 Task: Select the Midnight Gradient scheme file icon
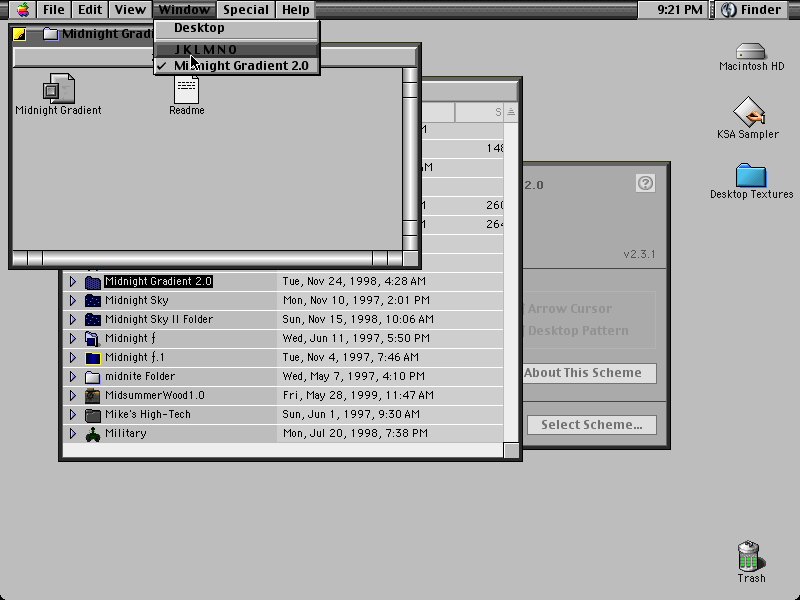click(x=59, y=89)
